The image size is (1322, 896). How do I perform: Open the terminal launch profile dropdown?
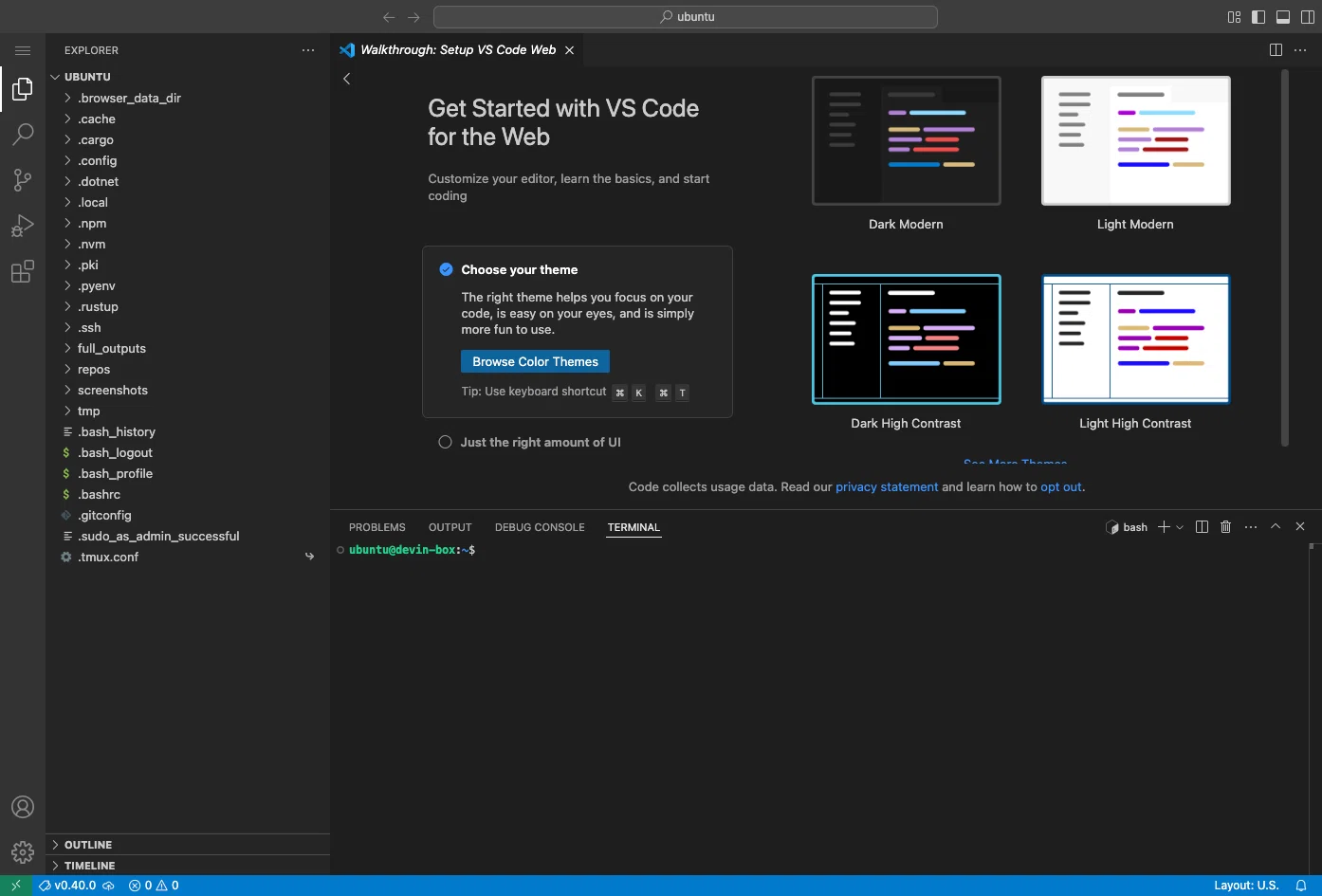(1180, 527)
